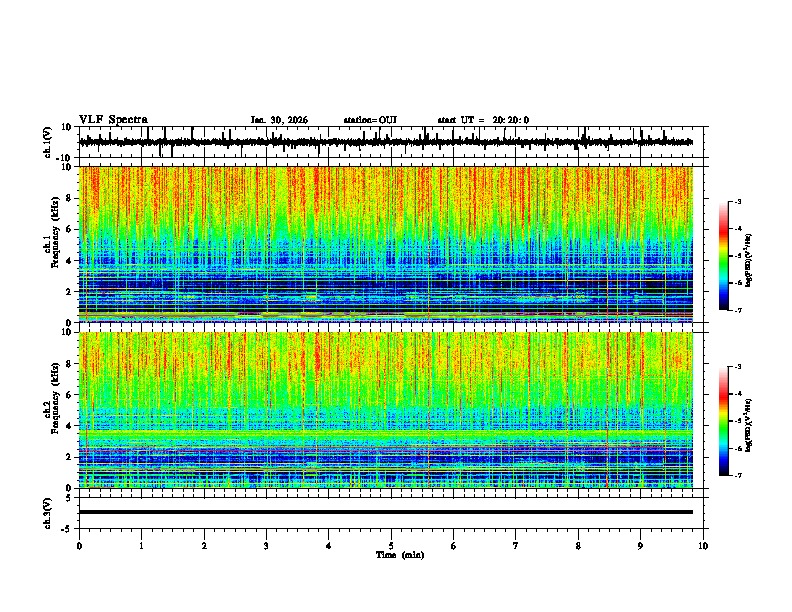
Task: Select the date label "Jan. 30, 2026"
Action: (x=279, y=120)
